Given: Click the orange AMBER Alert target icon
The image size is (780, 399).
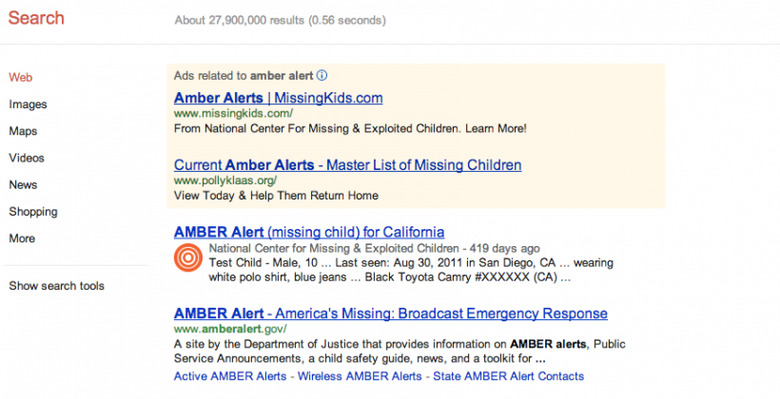Looking at the screenshot, I should pos(188,258).
